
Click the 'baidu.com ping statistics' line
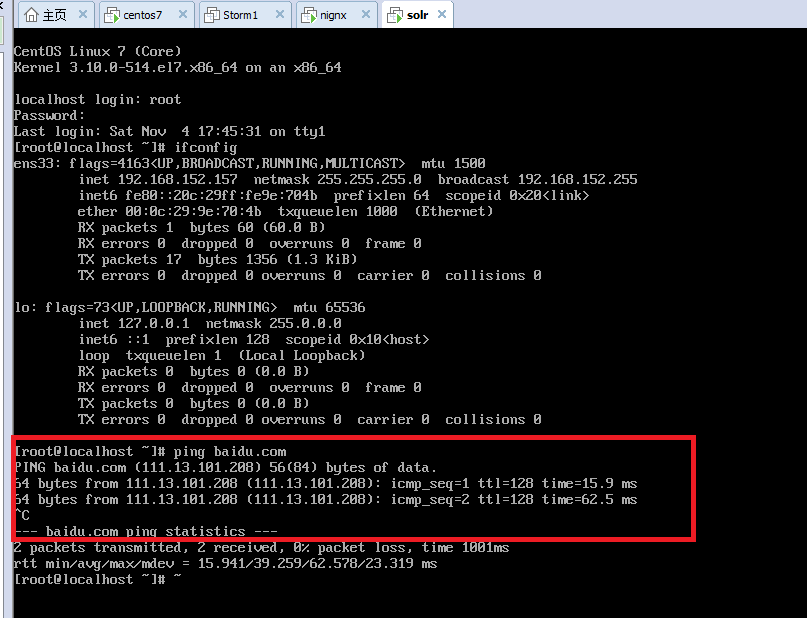pos(146,531)
